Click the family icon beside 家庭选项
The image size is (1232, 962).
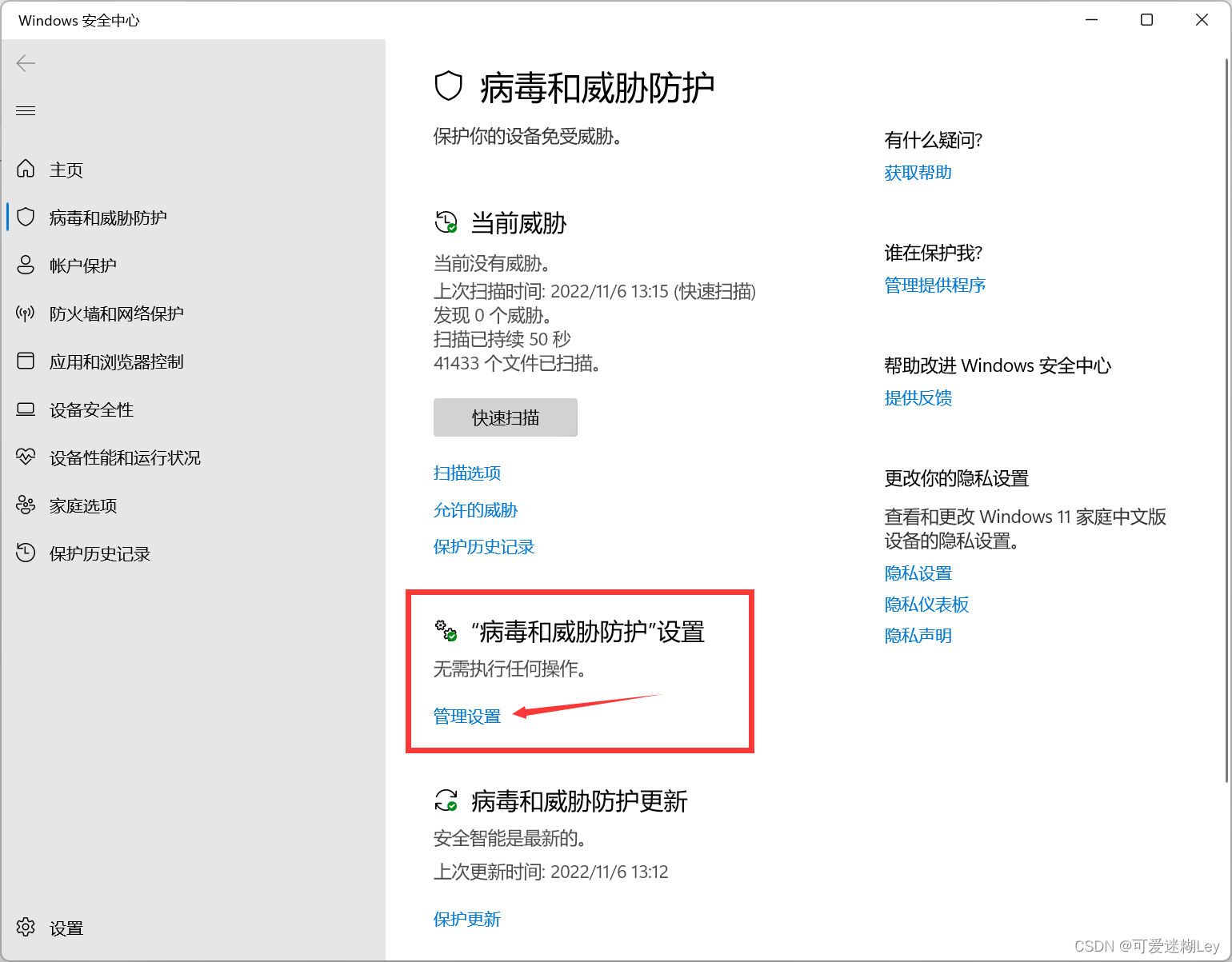click(x=26, y=505)
